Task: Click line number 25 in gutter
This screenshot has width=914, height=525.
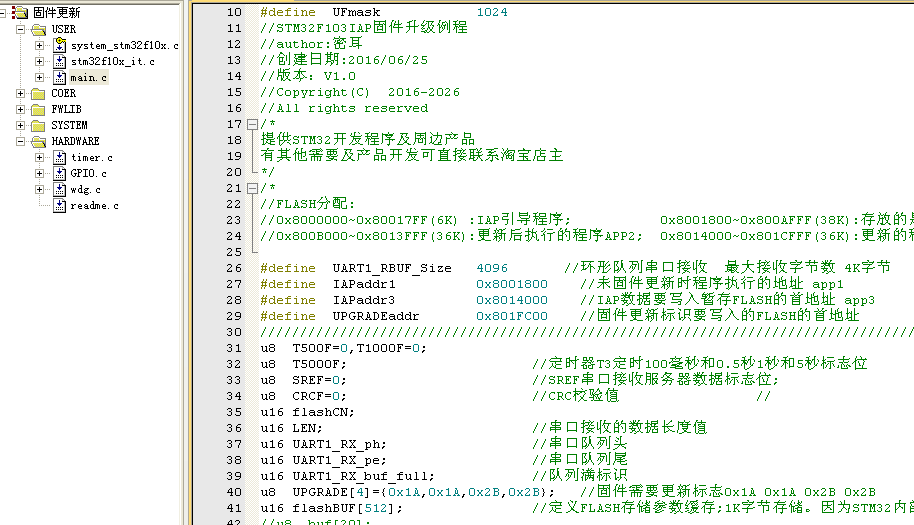Action: pyautogui.click(x=234, y=252)
